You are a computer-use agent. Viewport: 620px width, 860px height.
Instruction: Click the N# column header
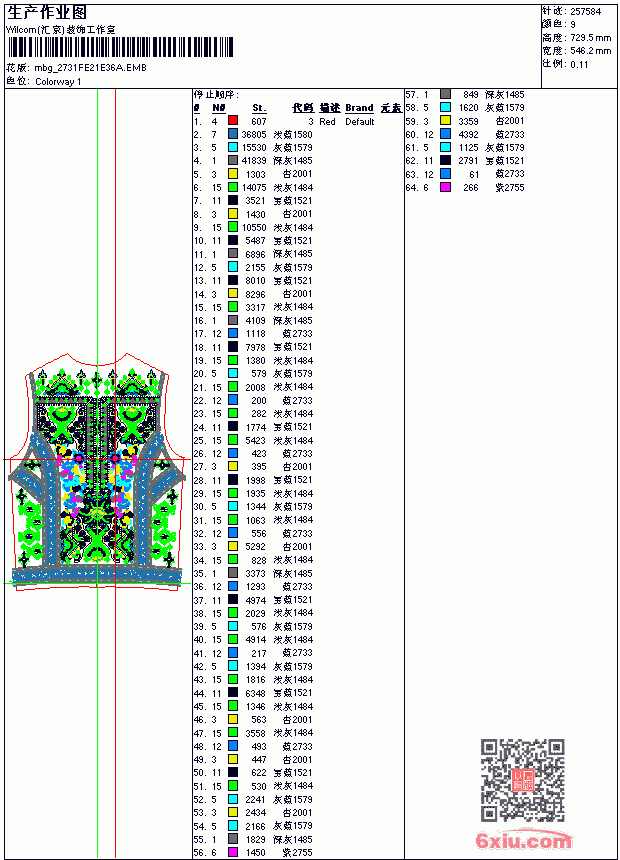point(218,108)
